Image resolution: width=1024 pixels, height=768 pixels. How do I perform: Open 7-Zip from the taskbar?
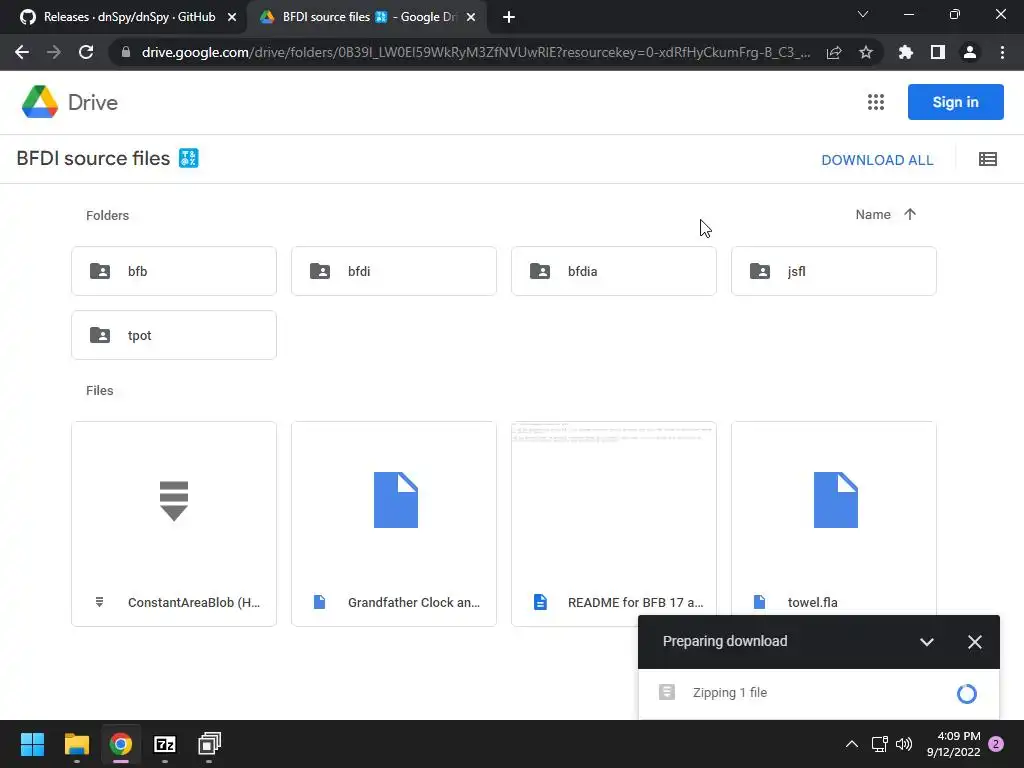pos(165,744)
